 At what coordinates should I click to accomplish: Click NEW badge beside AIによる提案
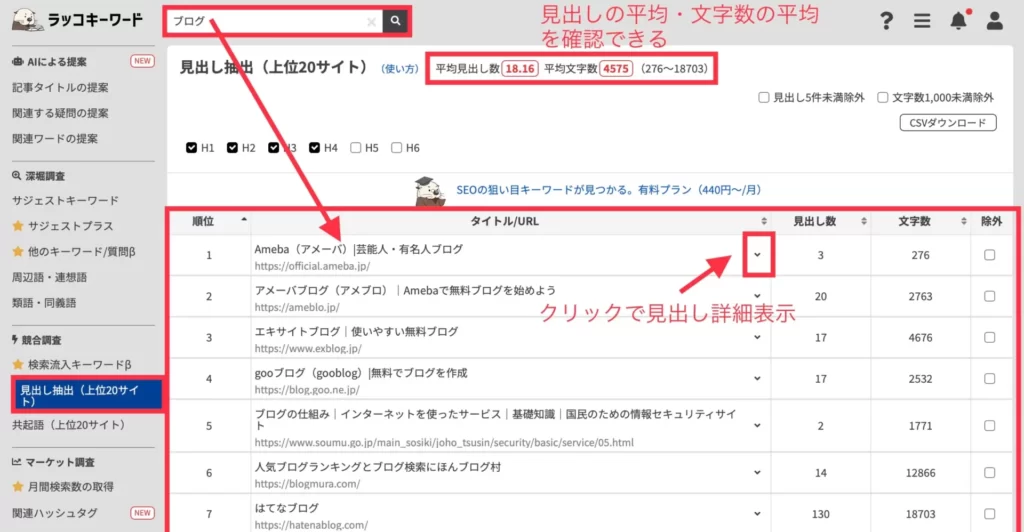142,61
